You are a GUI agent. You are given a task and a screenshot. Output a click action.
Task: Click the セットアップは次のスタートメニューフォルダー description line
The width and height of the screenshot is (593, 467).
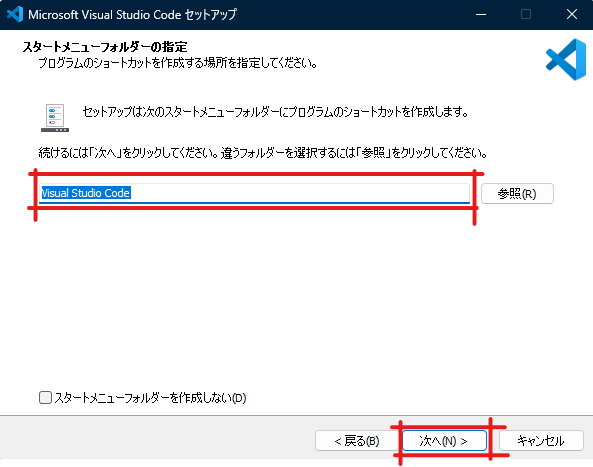pos(275,112)
